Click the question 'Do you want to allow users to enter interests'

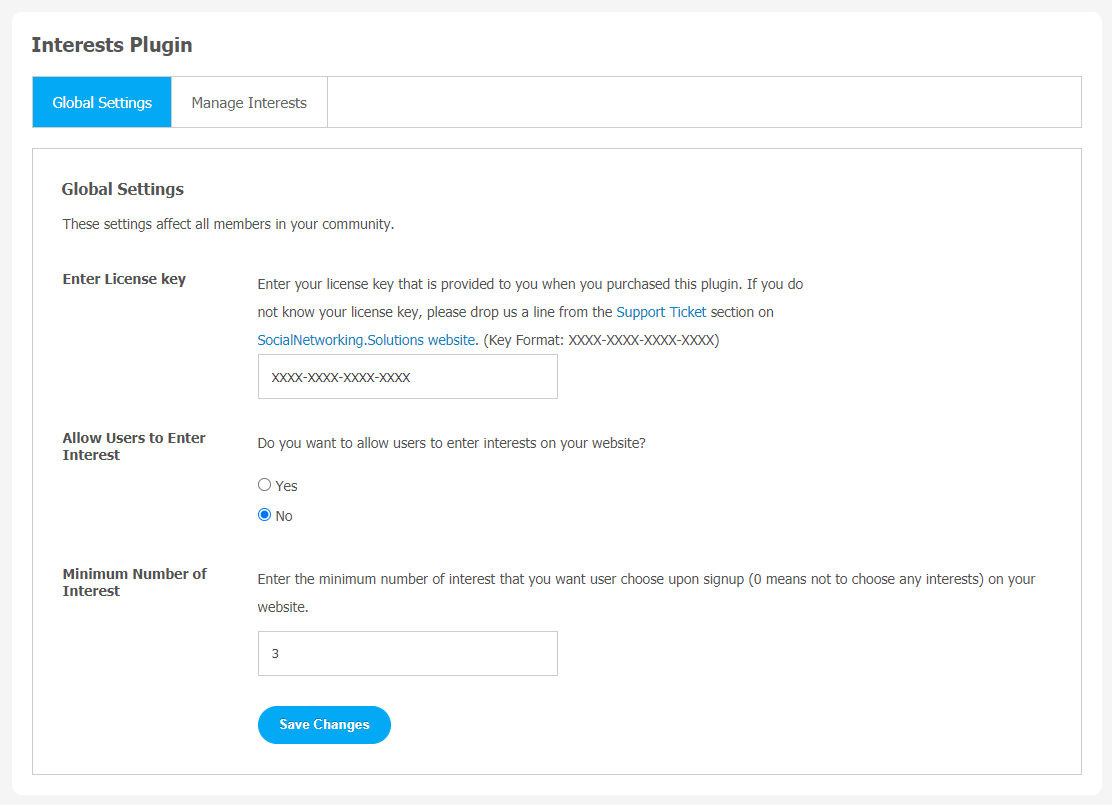coord(451,443)
